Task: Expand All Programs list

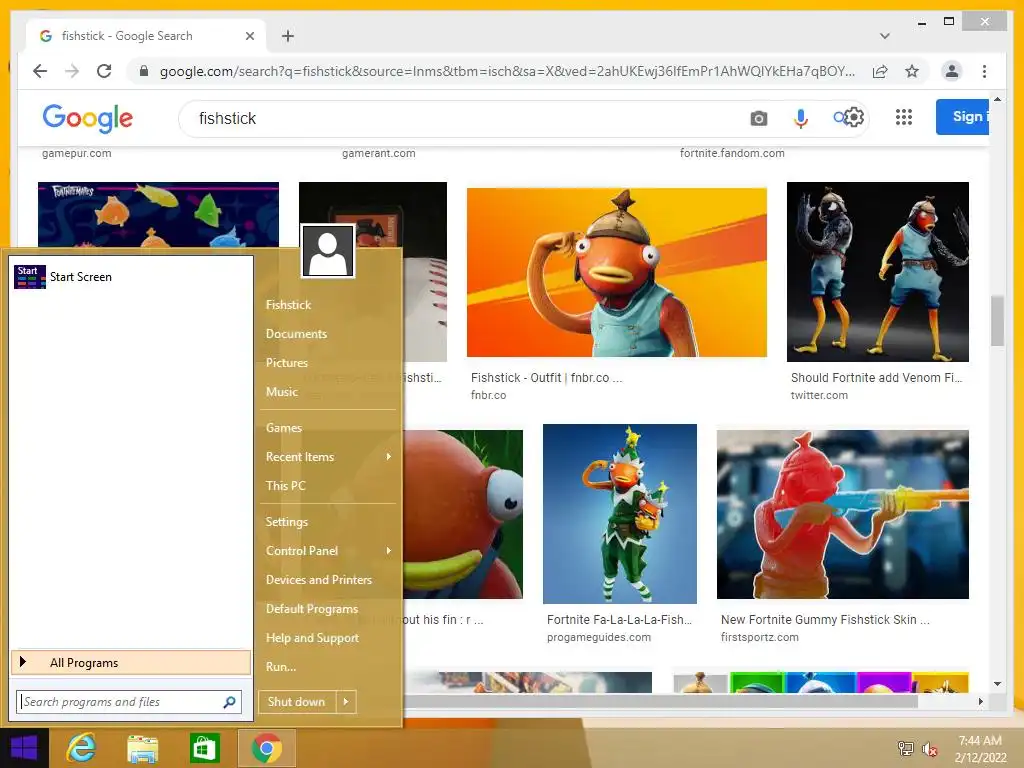Action: point(131,662)
